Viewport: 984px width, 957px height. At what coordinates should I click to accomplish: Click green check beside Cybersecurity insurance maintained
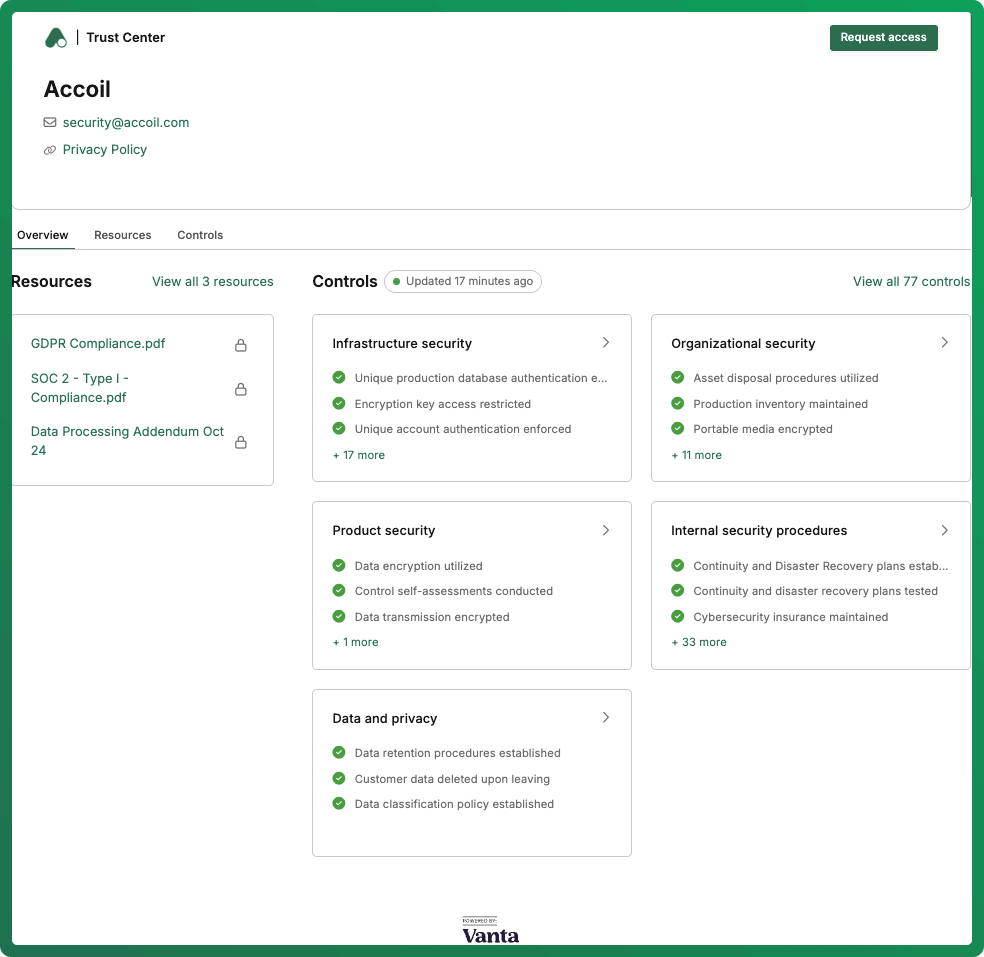click(678, 616)
